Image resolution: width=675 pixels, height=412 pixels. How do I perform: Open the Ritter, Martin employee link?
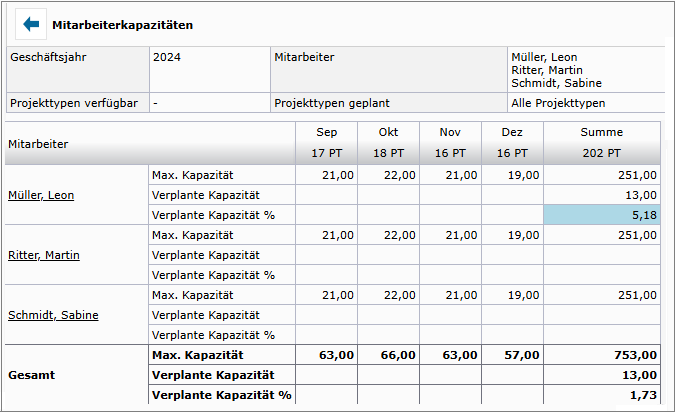pos(44,255)
